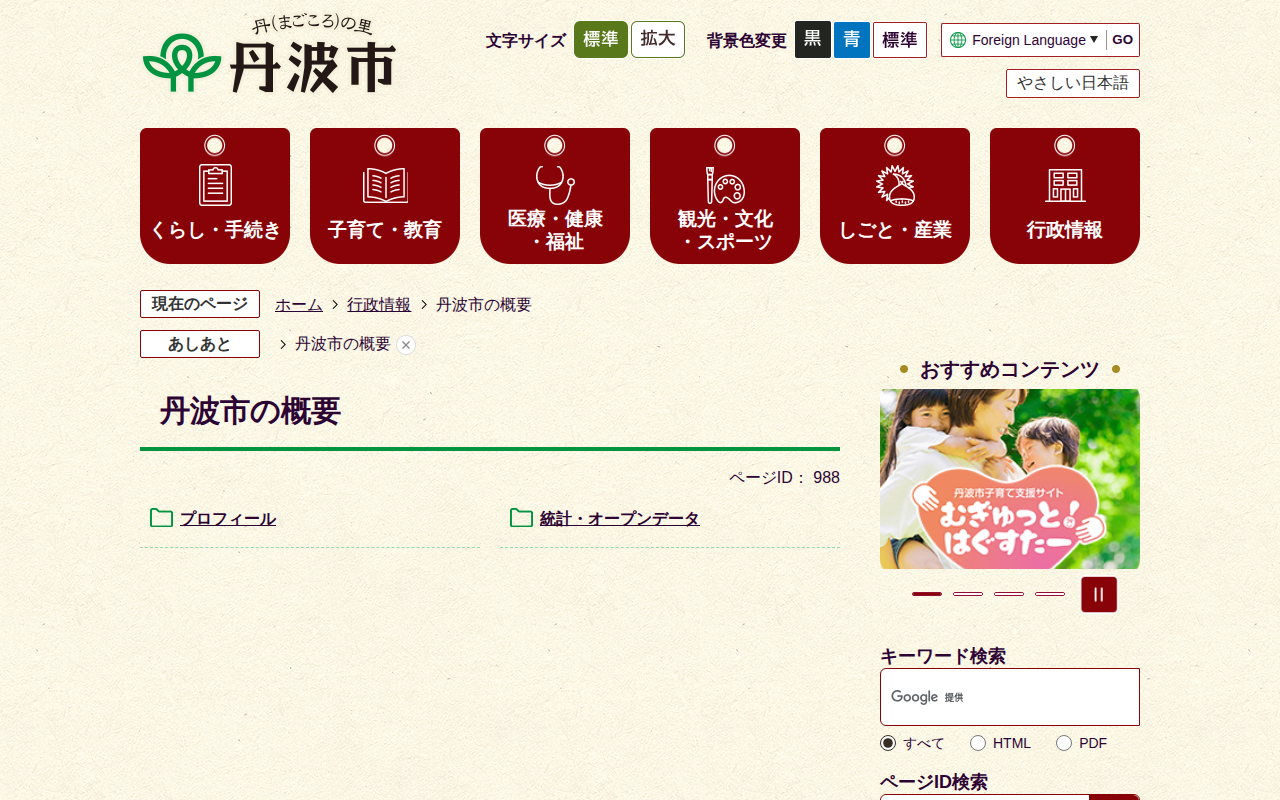The image size is (1280, 800).
Task: Select the すべて search radio button
Action: click(888, 743)
